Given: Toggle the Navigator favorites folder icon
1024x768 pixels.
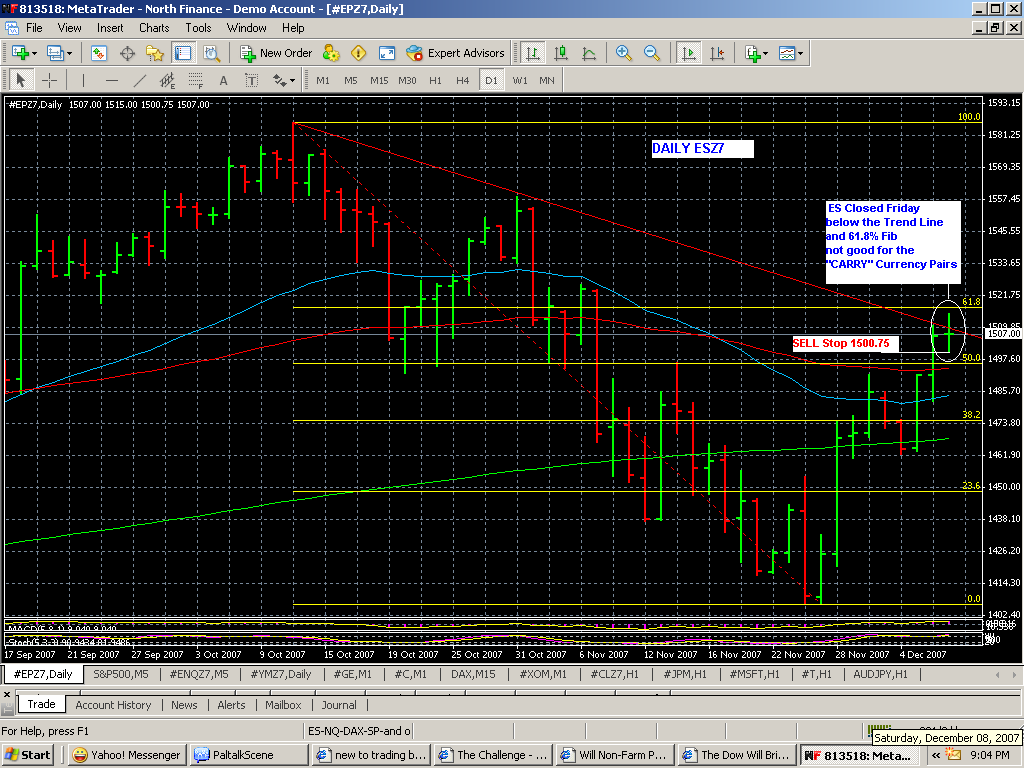Looking at the screenshot, I should click(x=155, y=53).
